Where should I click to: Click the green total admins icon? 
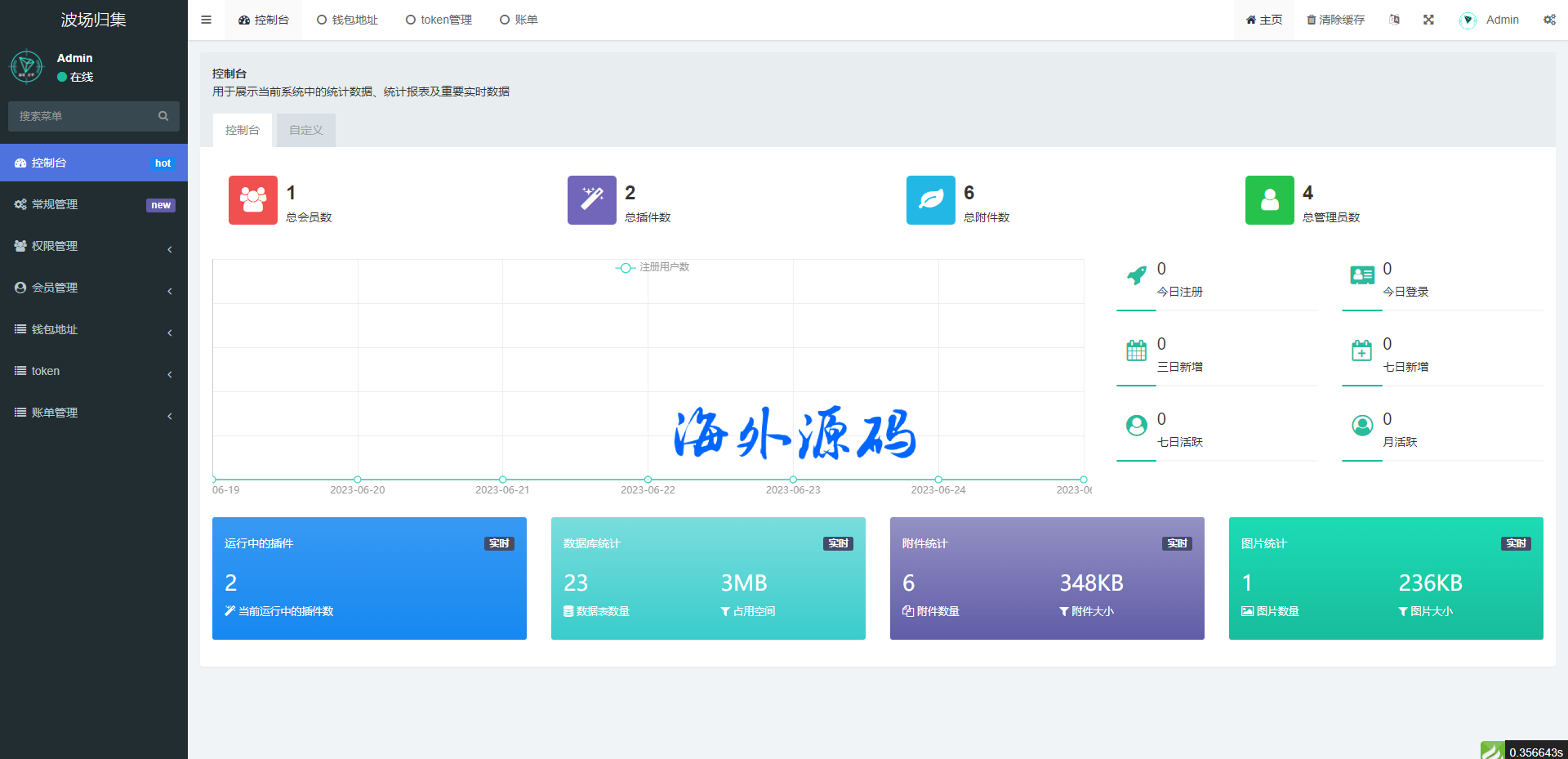point(1270,200)
